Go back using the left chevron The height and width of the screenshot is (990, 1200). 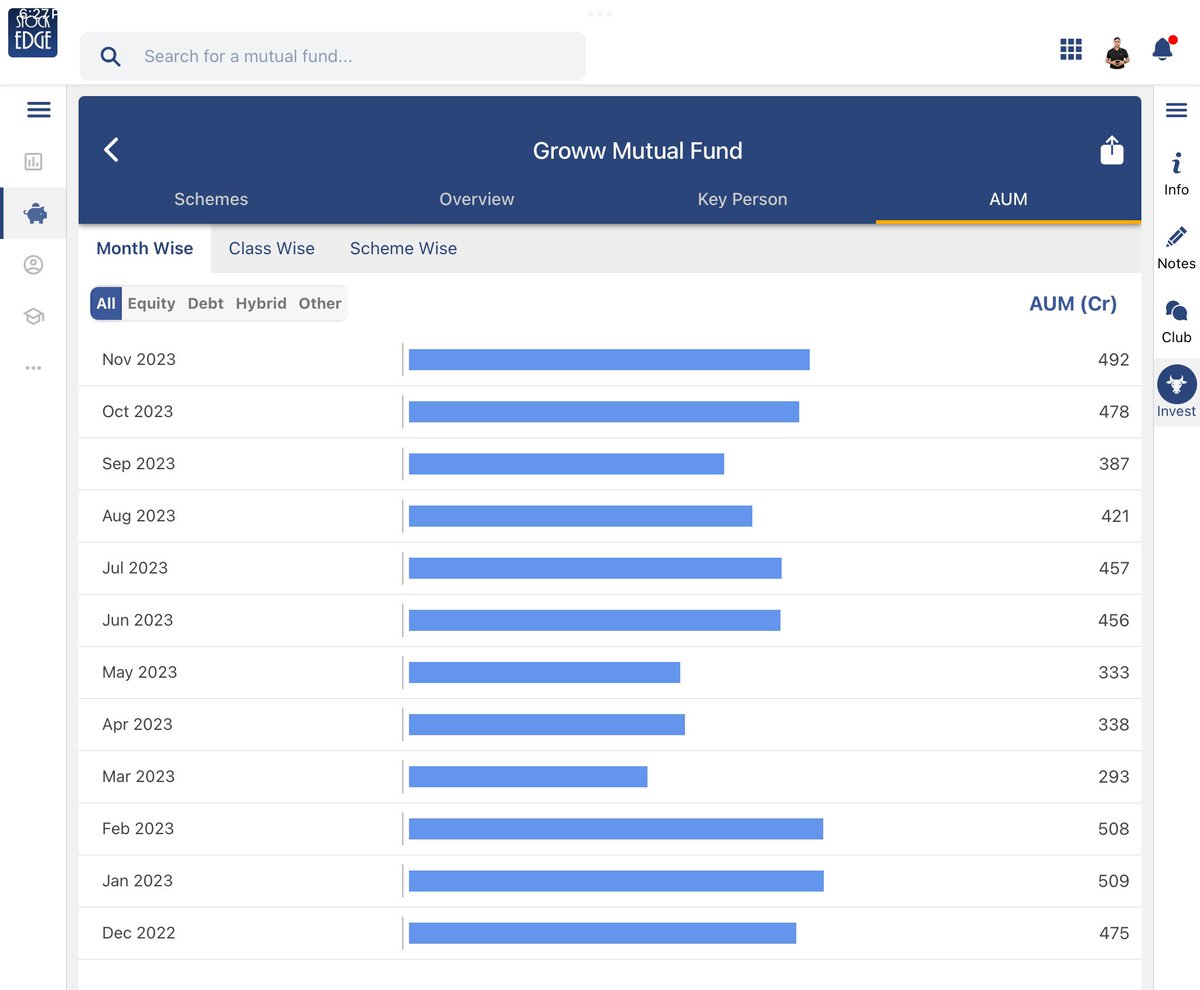click(111, 150)
